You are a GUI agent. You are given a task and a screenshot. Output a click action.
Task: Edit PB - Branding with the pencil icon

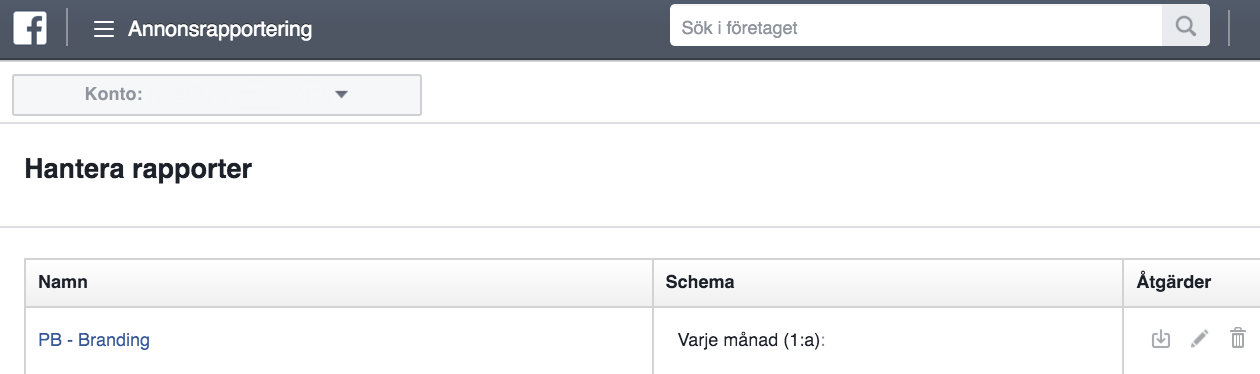1199,338
